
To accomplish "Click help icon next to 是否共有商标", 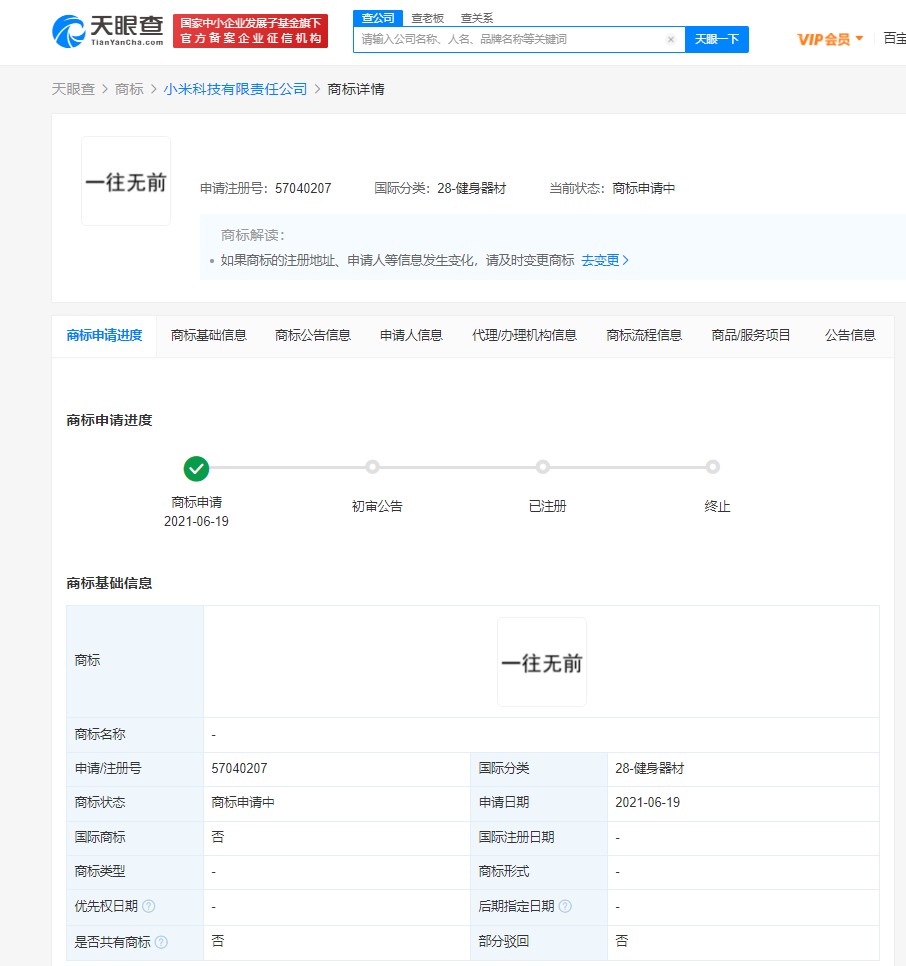I will tap(161, 942).
